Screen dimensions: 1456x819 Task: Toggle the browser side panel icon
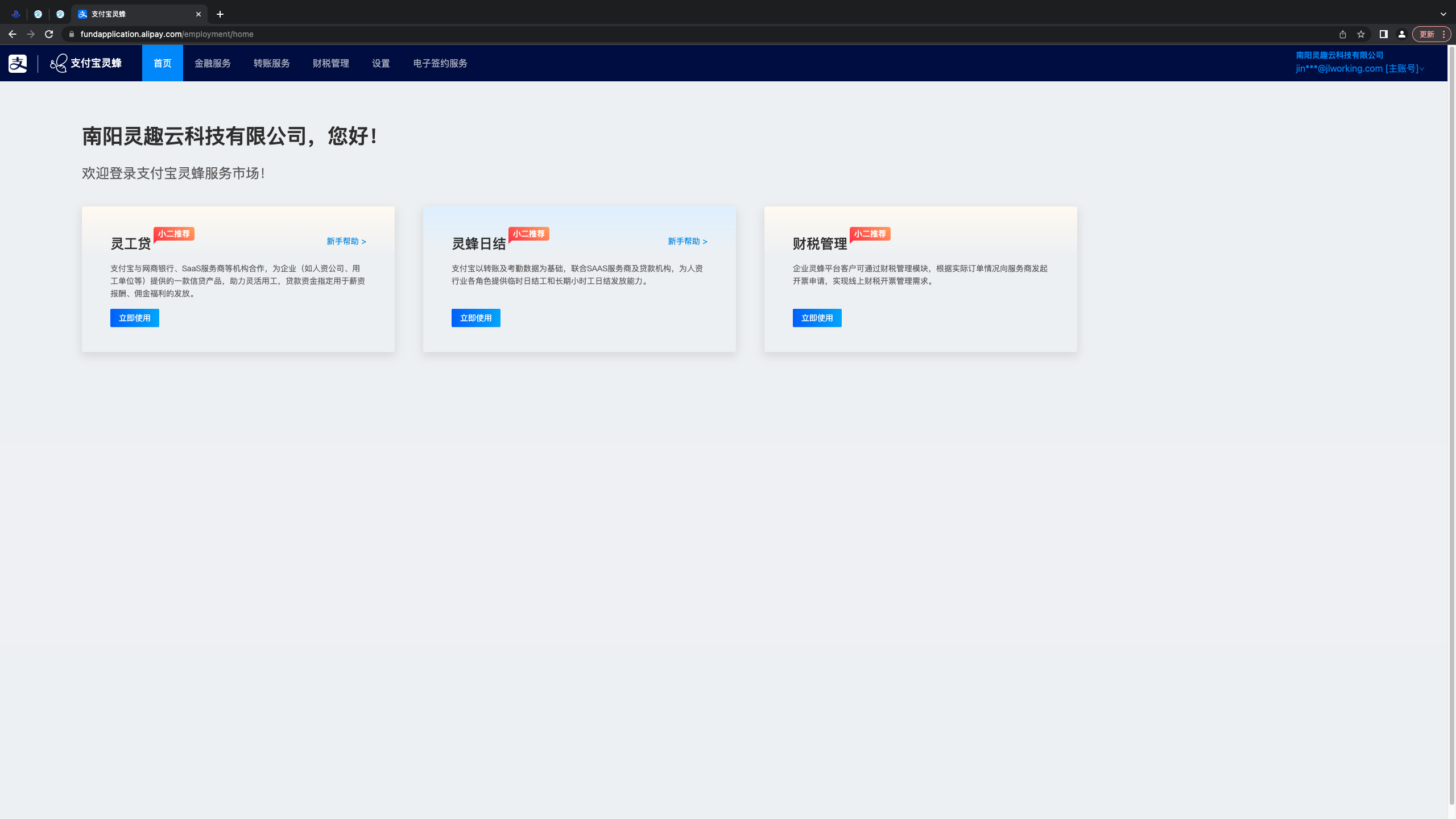coord(1384,34)
